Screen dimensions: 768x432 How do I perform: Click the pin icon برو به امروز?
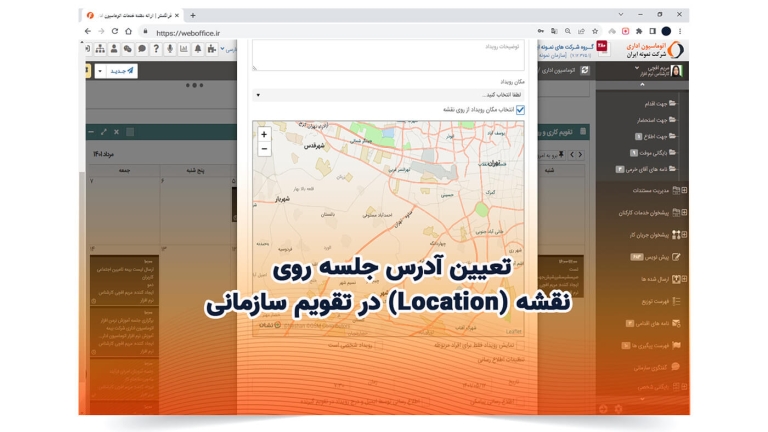point(561,154)
